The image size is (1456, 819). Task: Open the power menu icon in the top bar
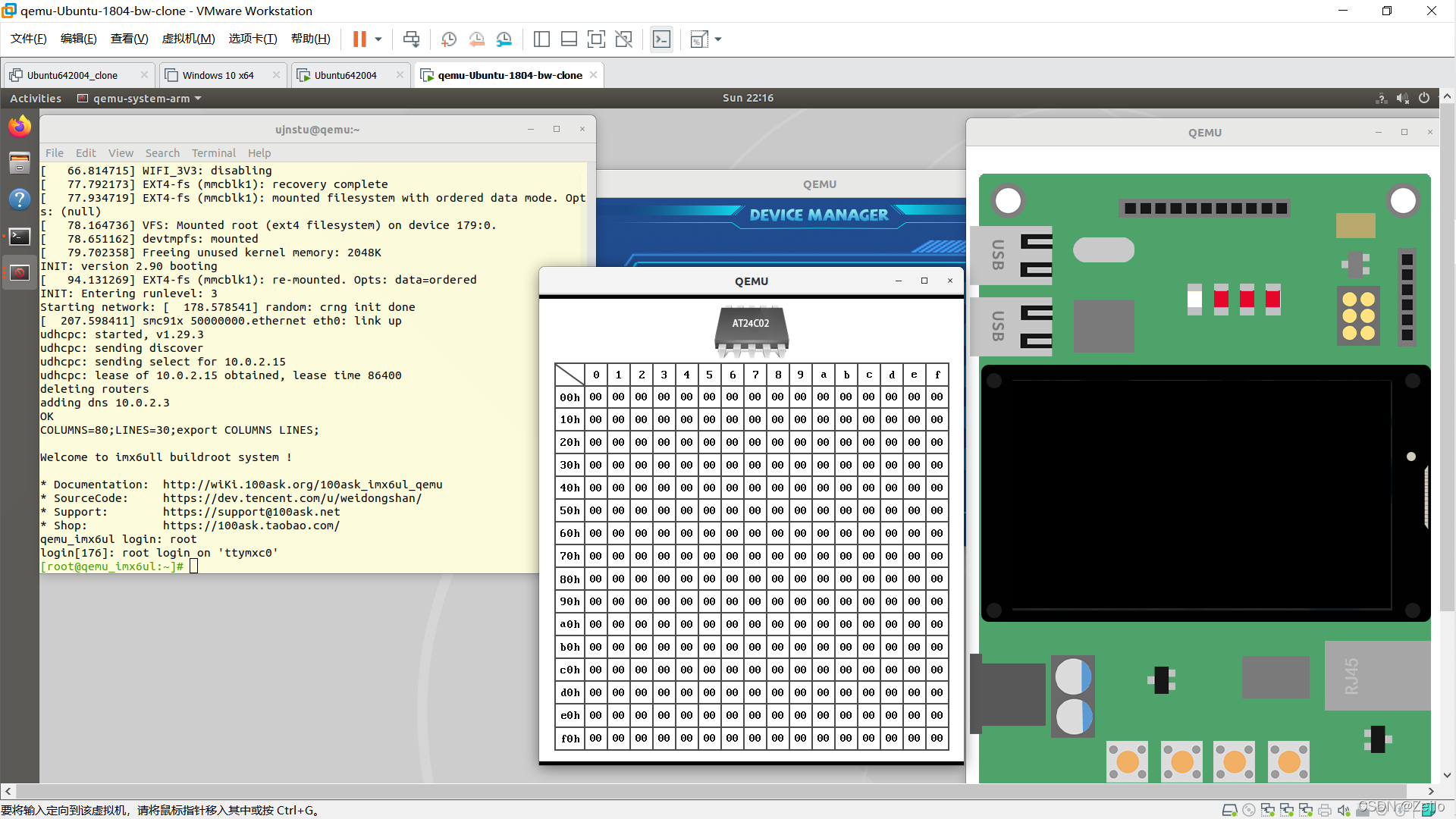(1424, 98)
